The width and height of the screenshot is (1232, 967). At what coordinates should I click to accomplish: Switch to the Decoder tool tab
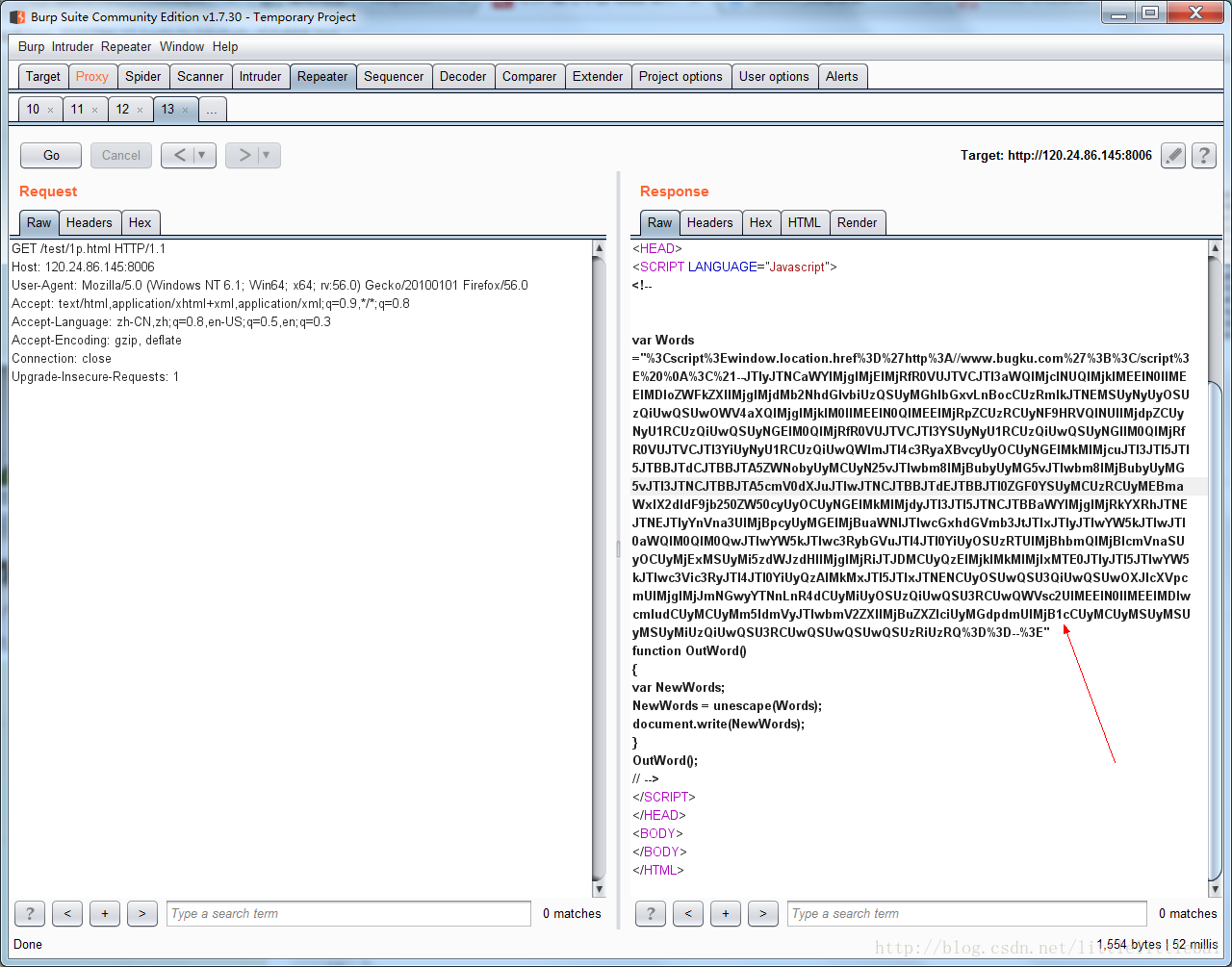pyautogui.click(x=463, y=76)
